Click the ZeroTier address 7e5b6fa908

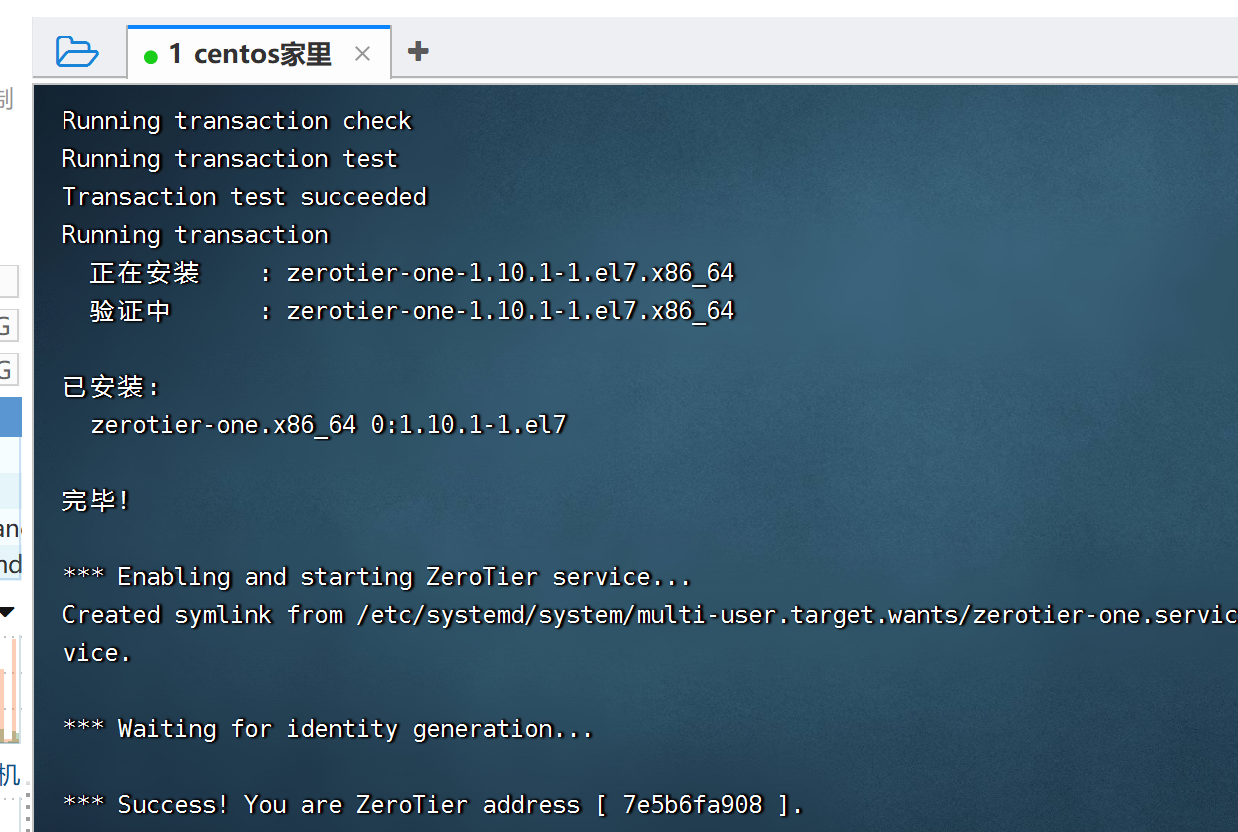click(692, 805)
